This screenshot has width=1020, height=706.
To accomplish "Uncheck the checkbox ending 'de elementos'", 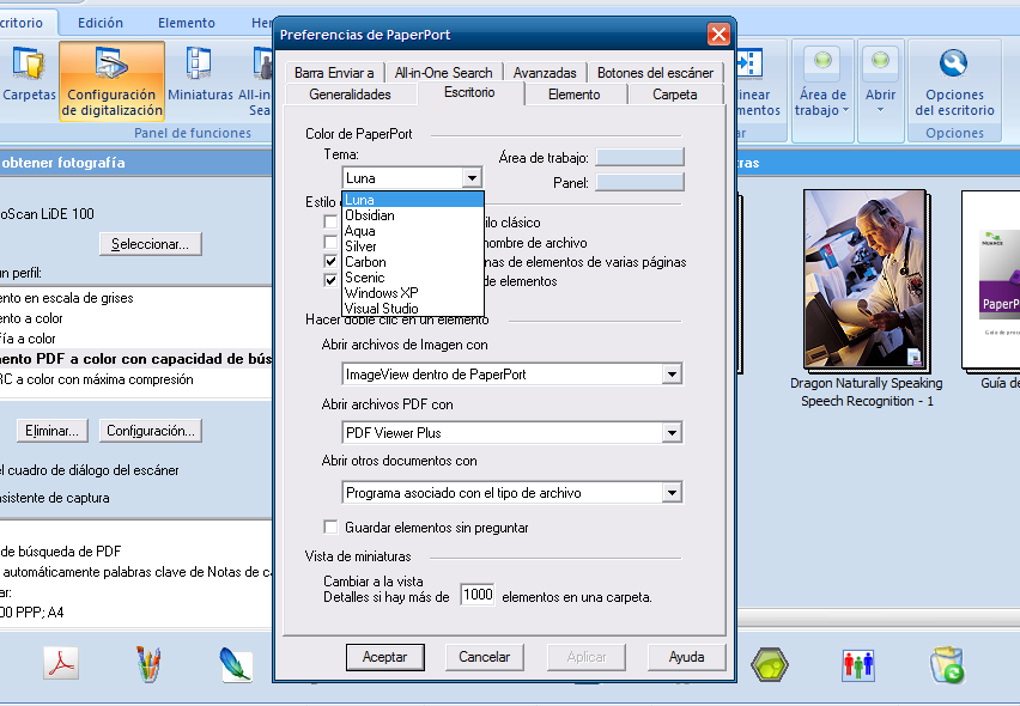I will (x=330, y=280).
